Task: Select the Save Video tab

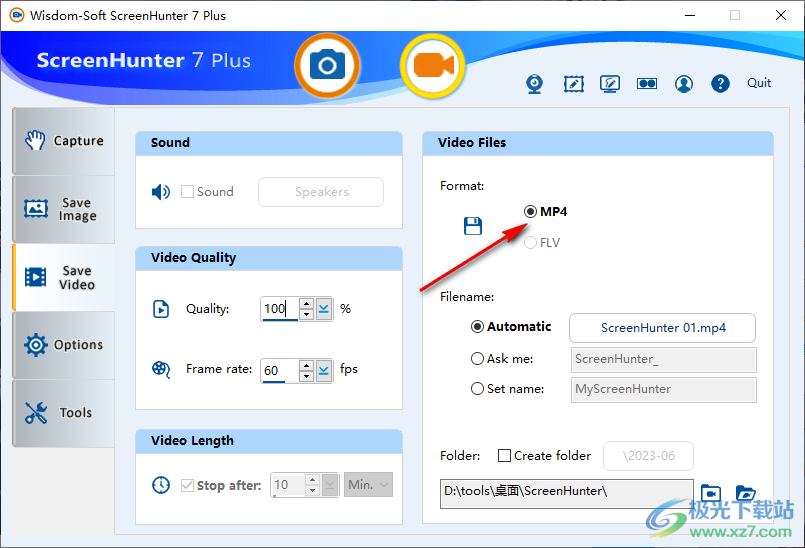Action: click(x=64, y=277)
